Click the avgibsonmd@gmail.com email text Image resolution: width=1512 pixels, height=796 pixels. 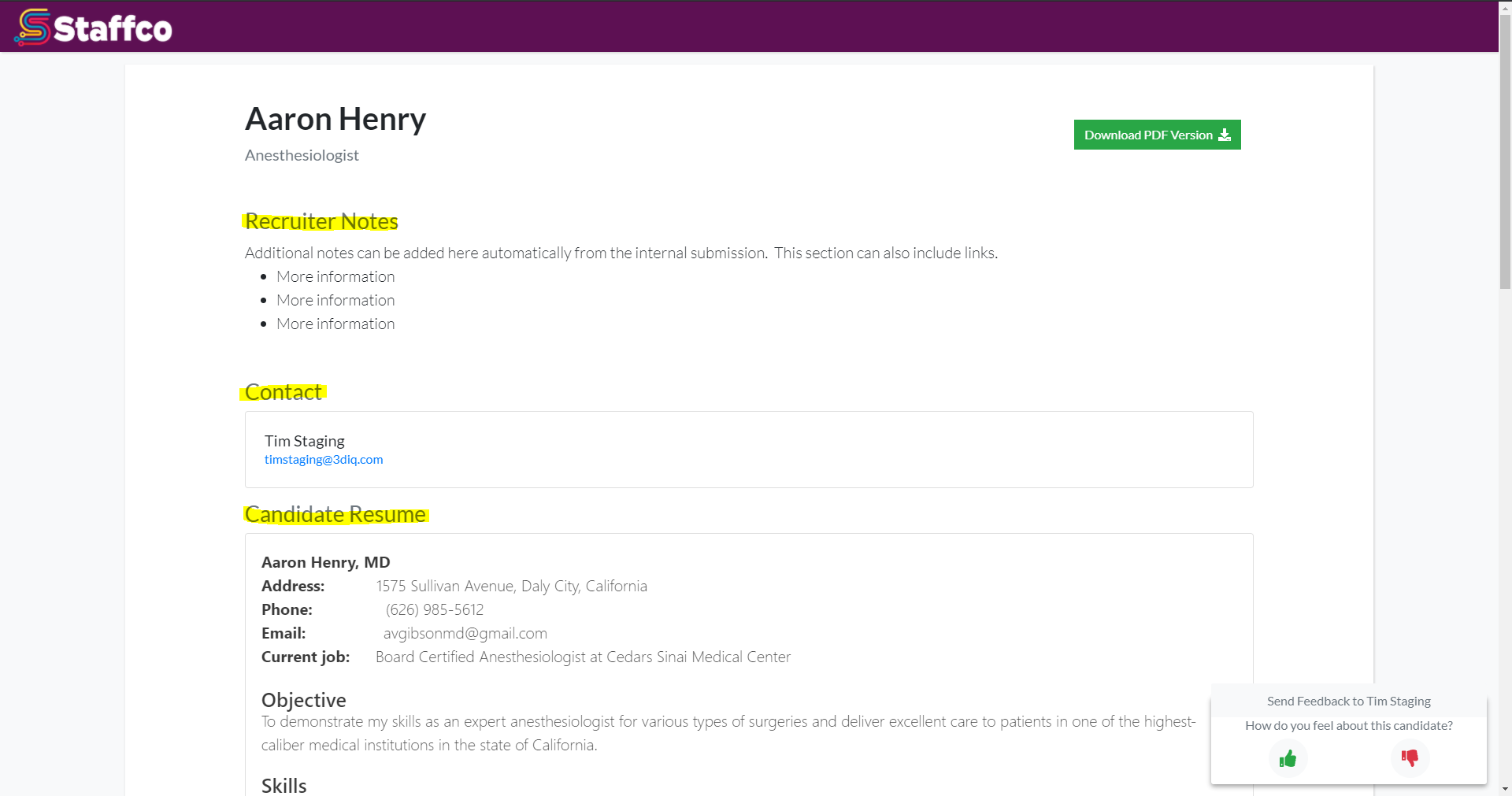pyautogui.click(x=465, y=633)
